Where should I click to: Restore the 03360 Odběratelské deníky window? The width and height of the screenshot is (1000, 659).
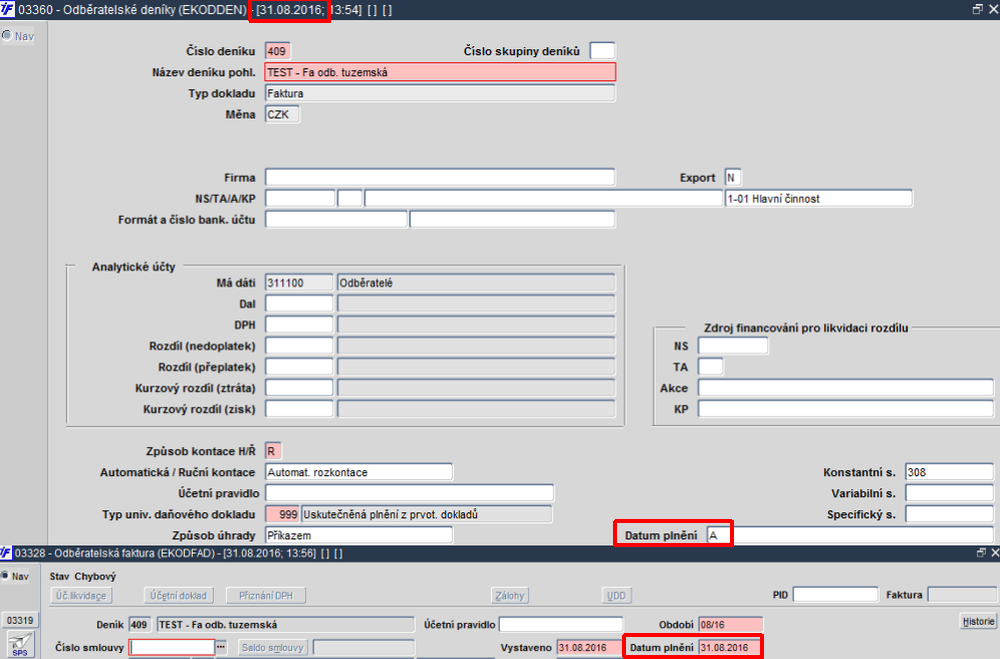[x=977, y=9]
